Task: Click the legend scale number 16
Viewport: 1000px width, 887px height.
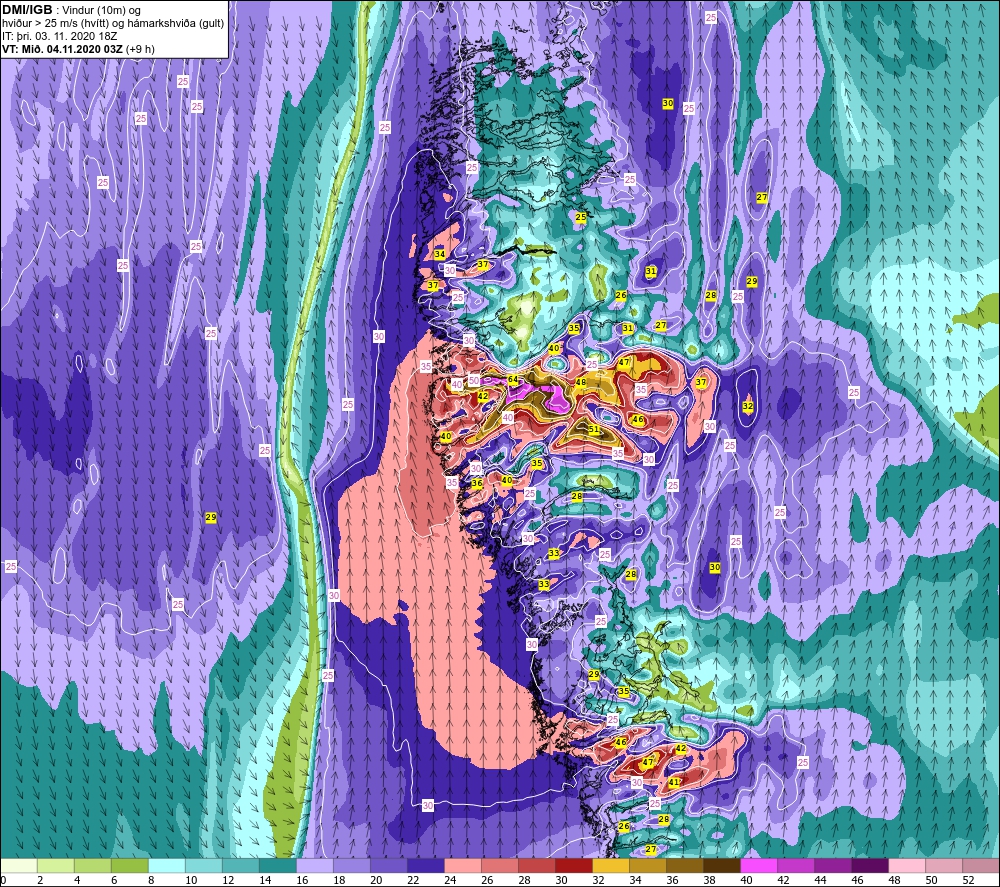Action: click(302, 880)
